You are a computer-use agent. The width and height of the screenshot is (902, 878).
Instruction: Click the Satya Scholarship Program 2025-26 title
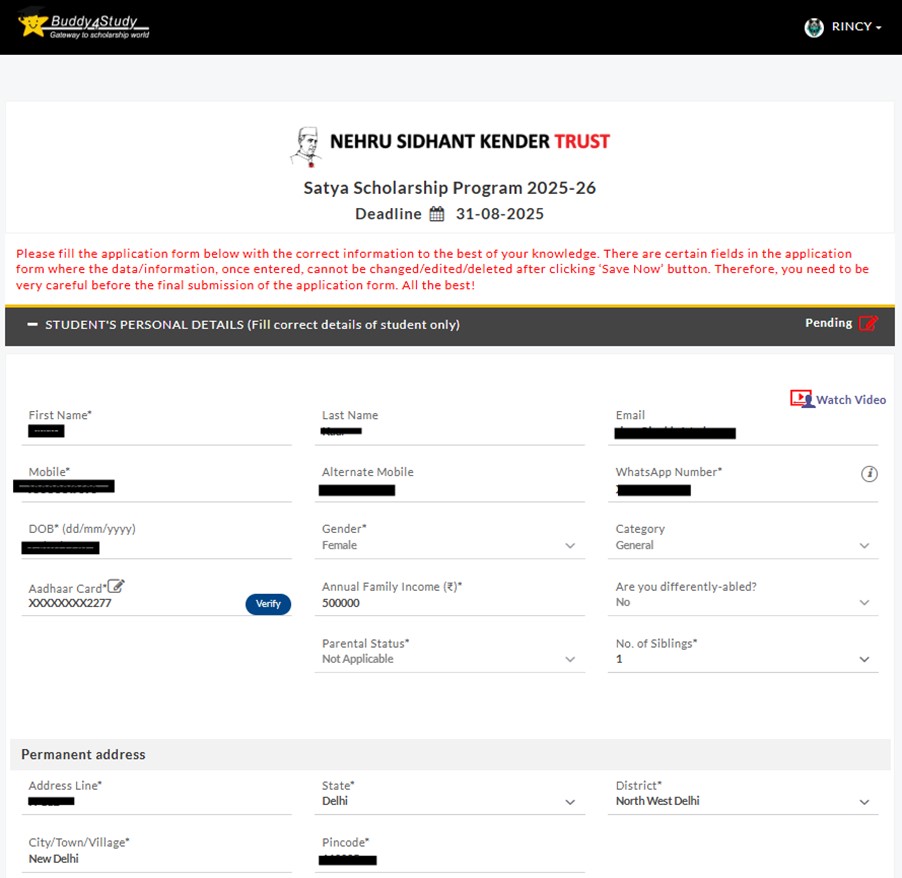[449, 188]
